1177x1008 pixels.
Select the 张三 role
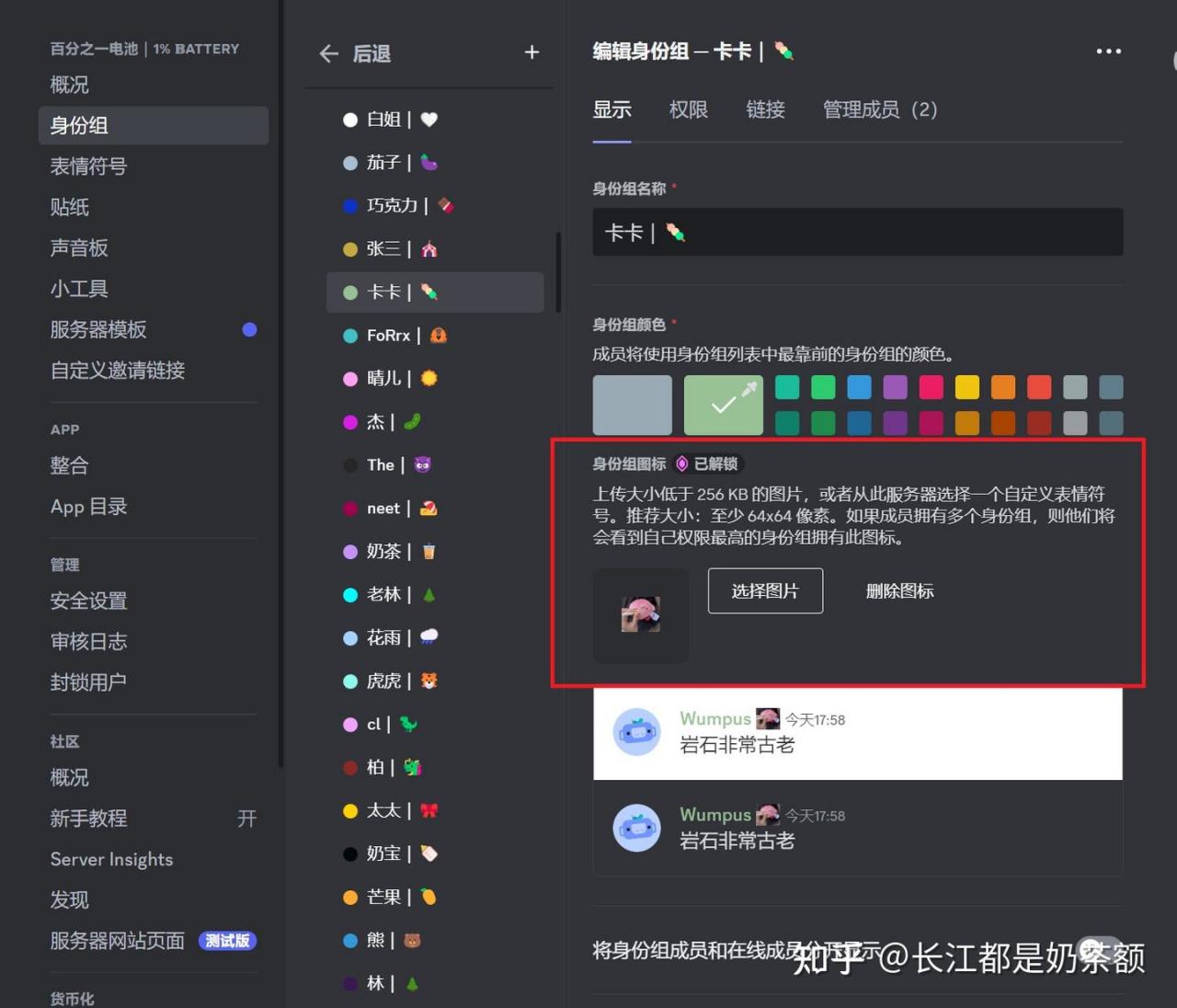point(435,249)
